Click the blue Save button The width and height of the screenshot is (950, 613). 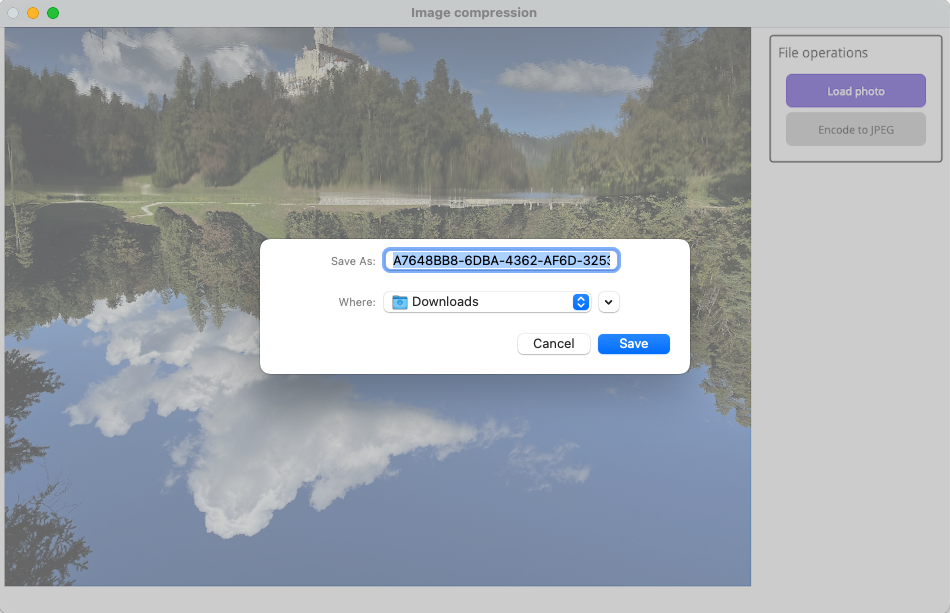click(633, 344)
